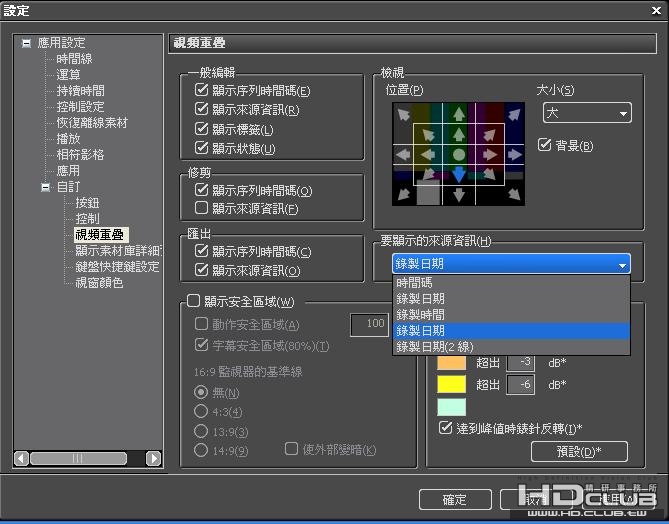Click the yellow 超出 -6 dB color swatch

click(x=451, y=384)
